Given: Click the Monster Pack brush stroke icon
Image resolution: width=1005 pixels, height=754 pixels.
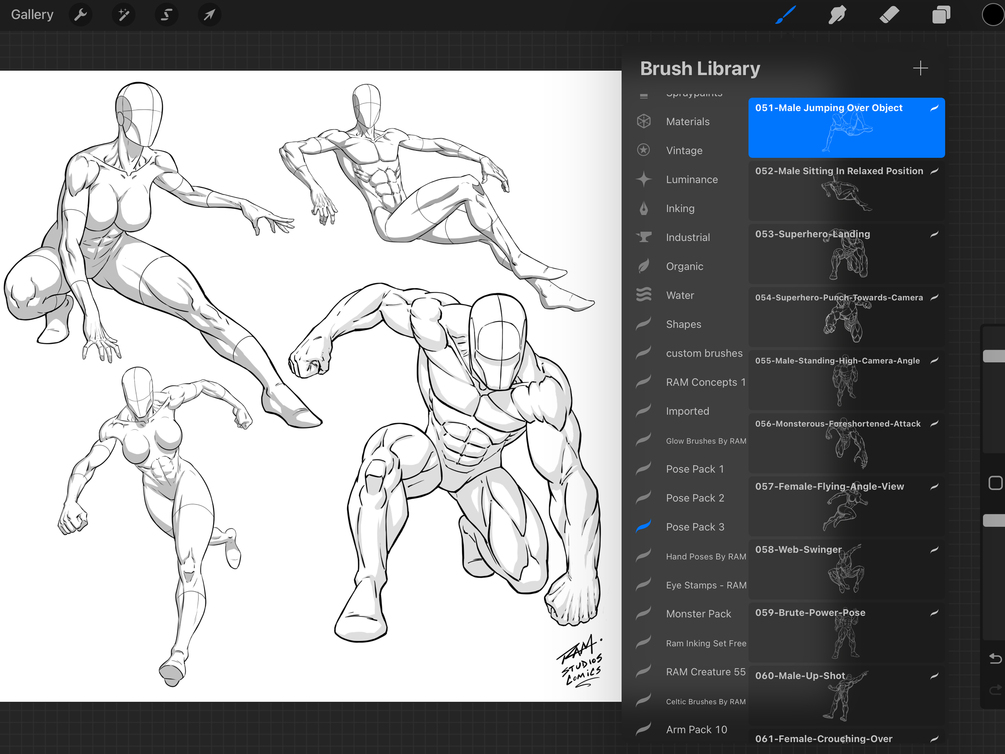Looking at the screenshot, I should tap(644, 614).
